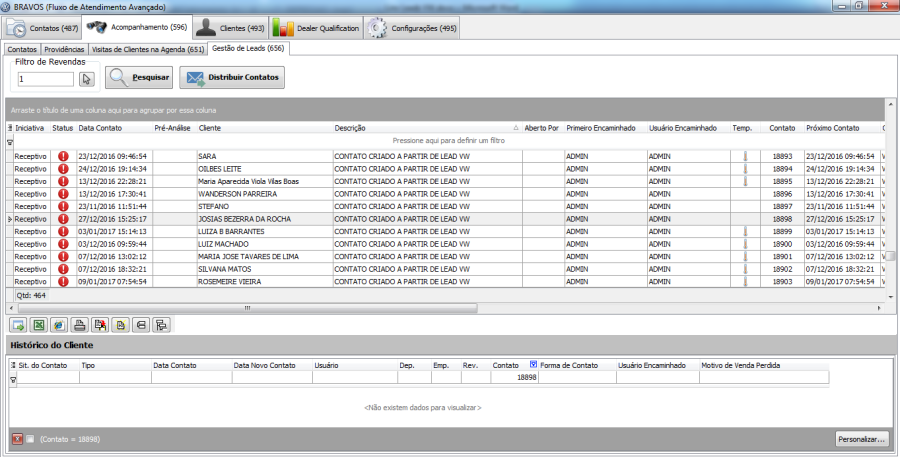The width and height of the screenshot is (900, 457).
Task: Select the Providências sub-tab
Action: click(64, 49)
